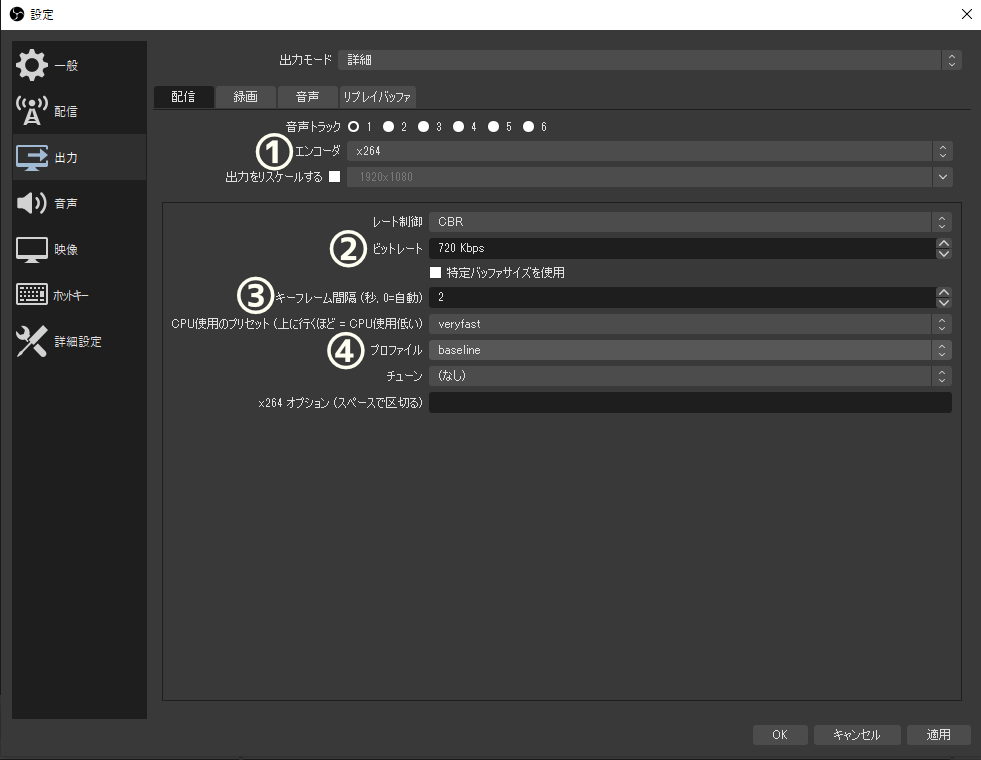
Task: Select audio track 5 radio button
Action: (494, 126)
